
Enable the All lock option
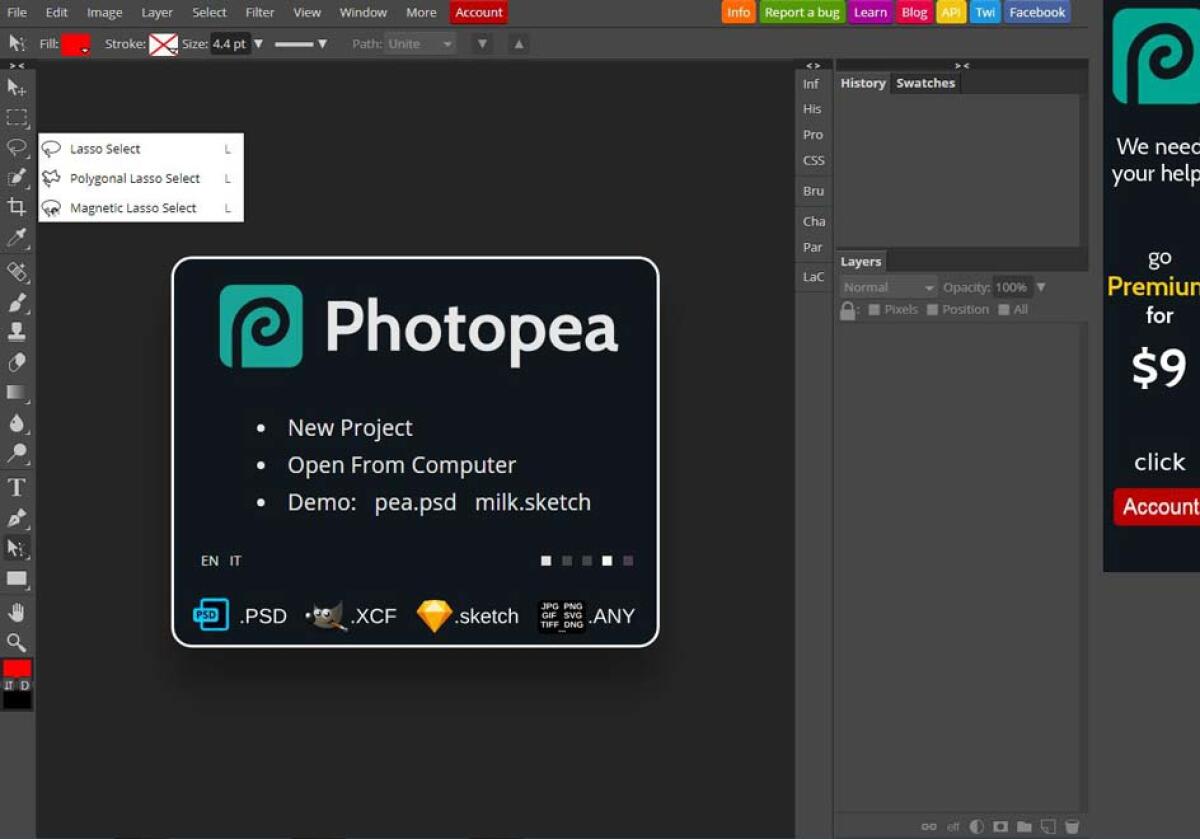tap(1004, 309)
